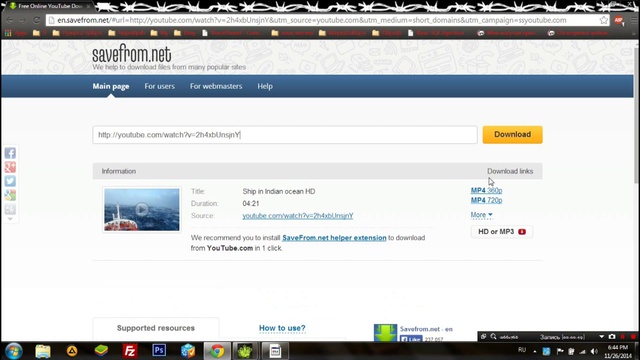Open the BlueStacks stacked-layers taskbar icon
This screenshot has height=360, width=640.
[x=101, y=351]
